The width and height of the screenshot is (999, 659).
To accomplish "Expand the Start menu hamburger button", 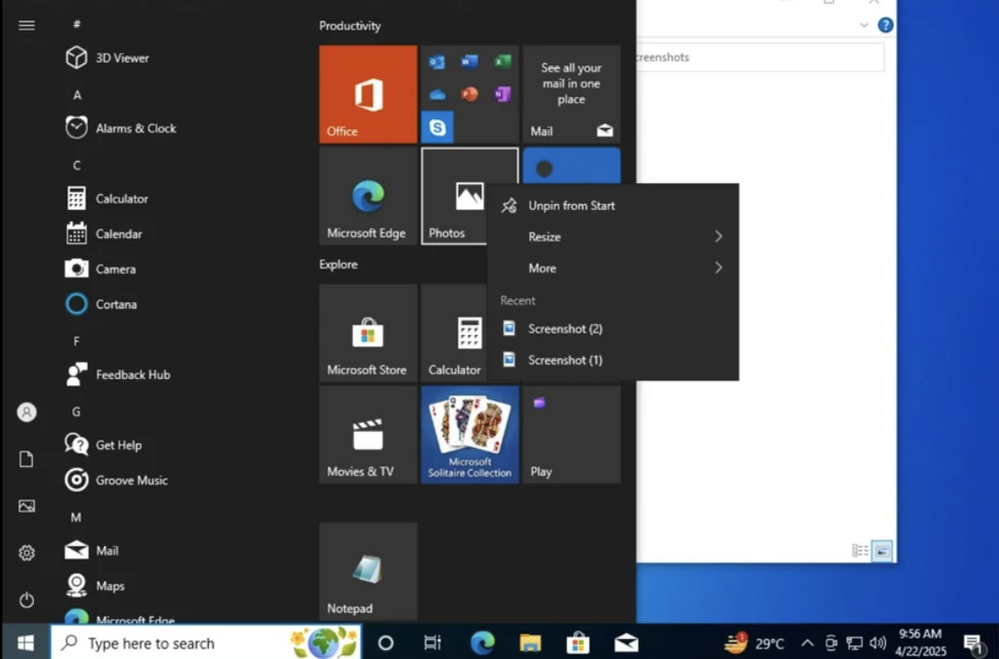I will coord(27,25).
